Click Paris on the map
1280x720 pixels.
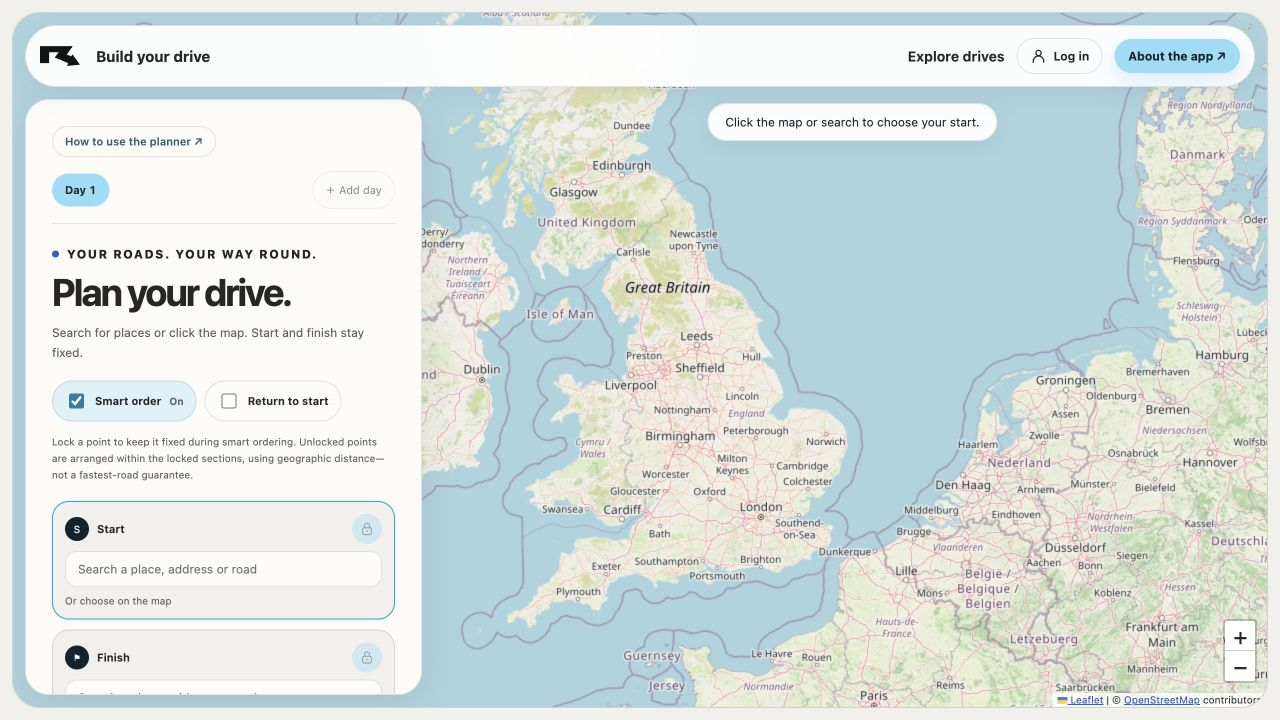coord(873,695)
